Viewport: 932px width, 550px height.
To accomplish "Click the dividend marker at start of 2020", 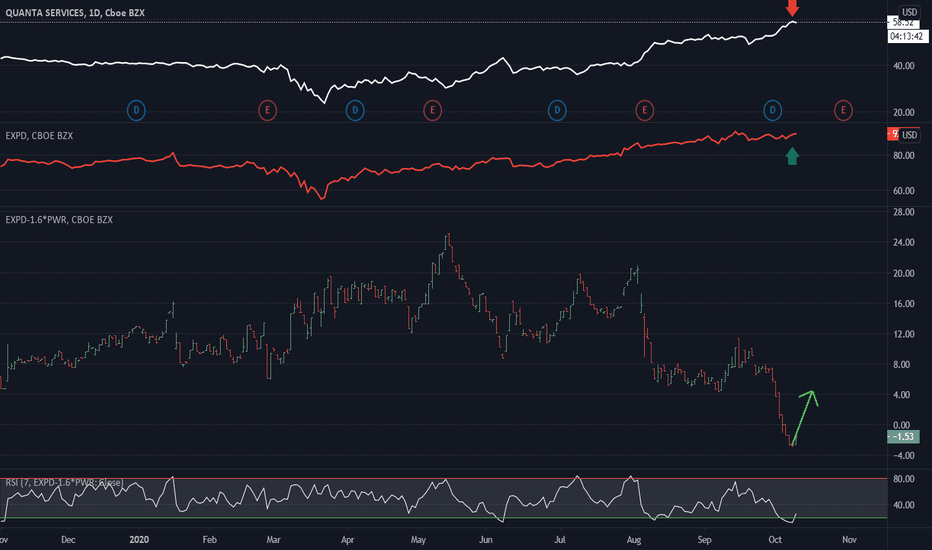I will (136, 110).
